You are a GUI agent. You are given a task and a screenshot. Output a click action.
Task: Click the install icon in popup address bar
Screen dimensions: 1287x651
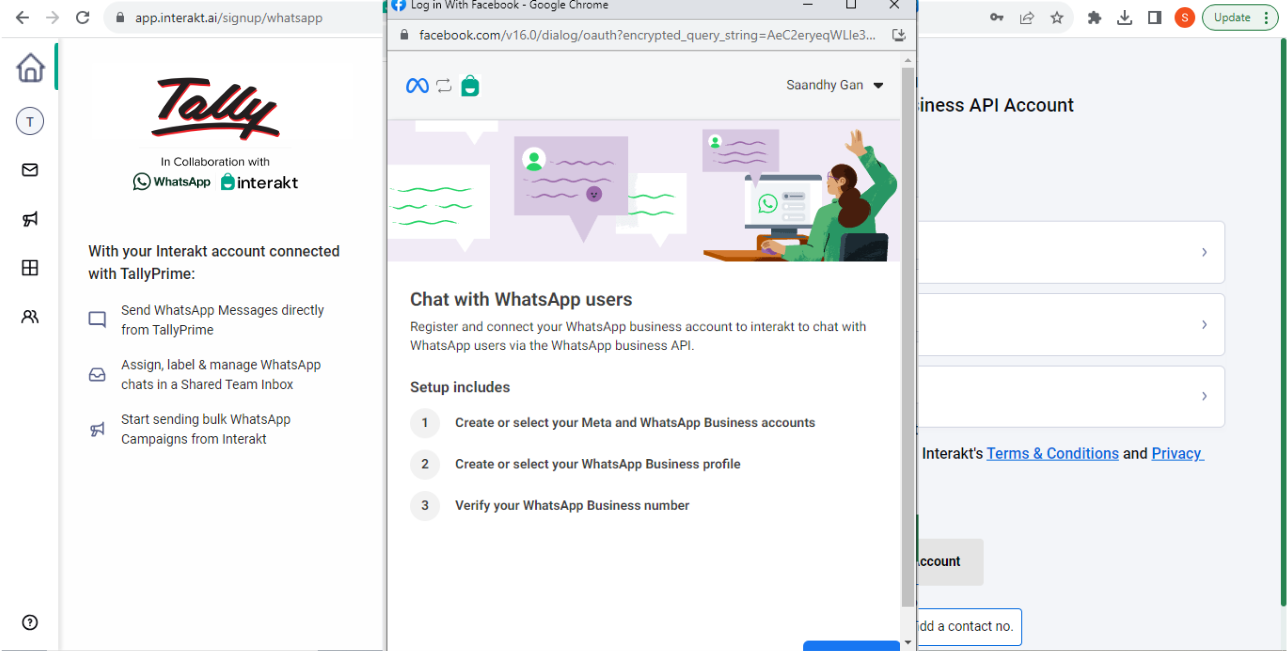point(898,35)
